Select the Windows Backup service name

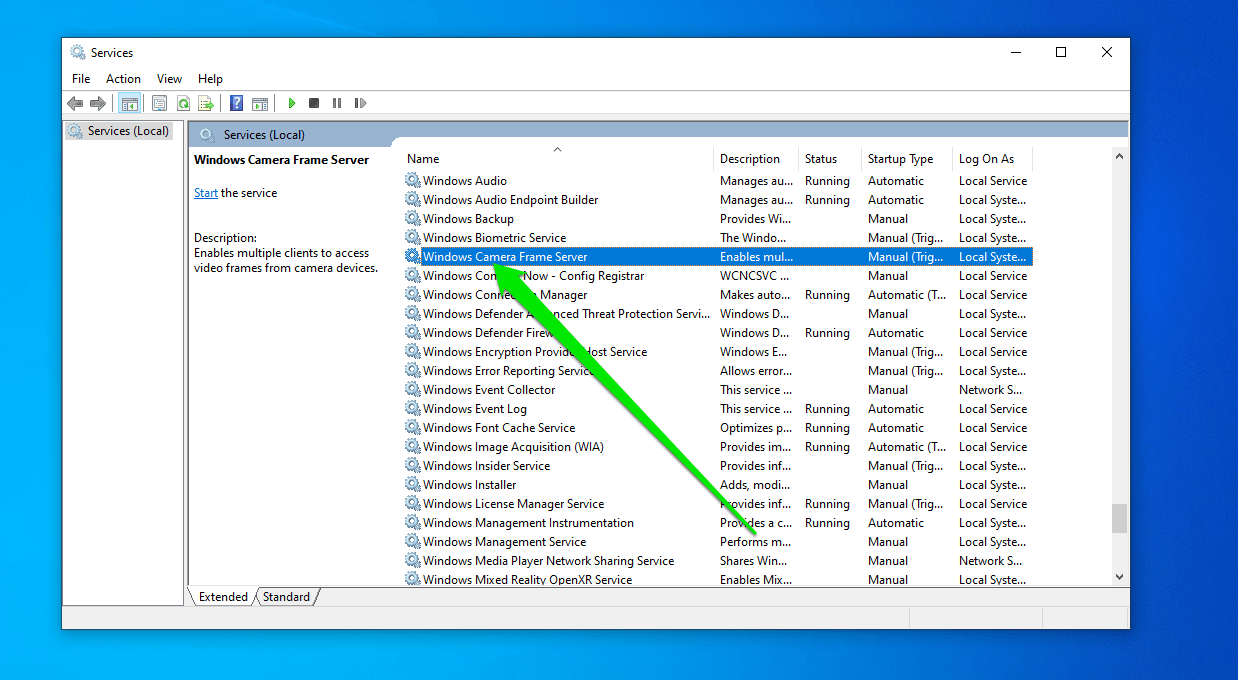468,219
